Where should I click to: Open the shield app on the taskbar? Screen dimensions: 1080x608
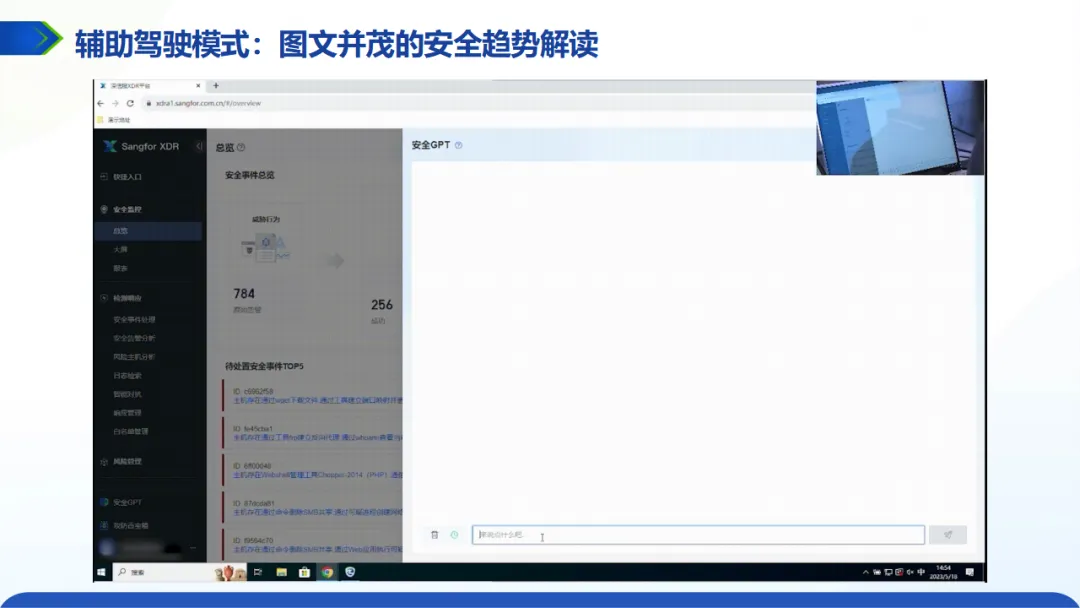point(350,572)
